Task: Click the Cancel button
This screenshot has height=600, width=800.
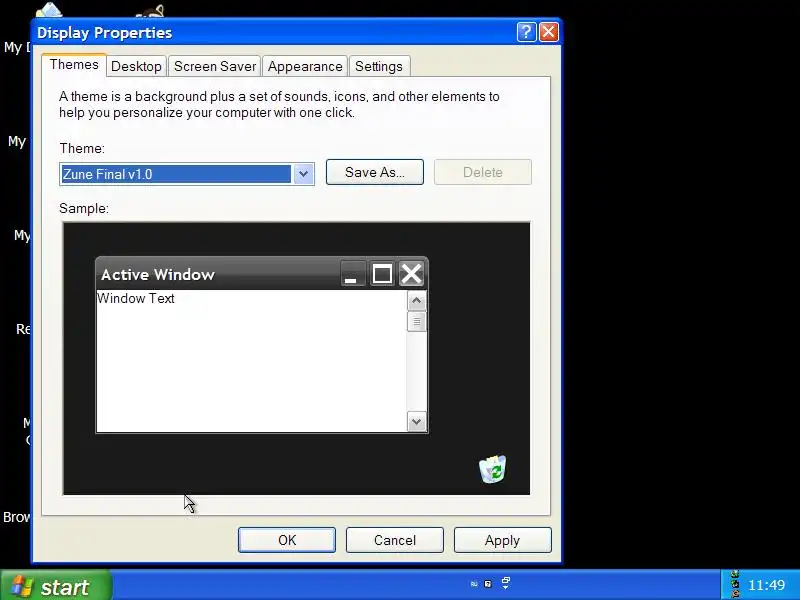Action: pyautogui.click(x=395, y=540)
